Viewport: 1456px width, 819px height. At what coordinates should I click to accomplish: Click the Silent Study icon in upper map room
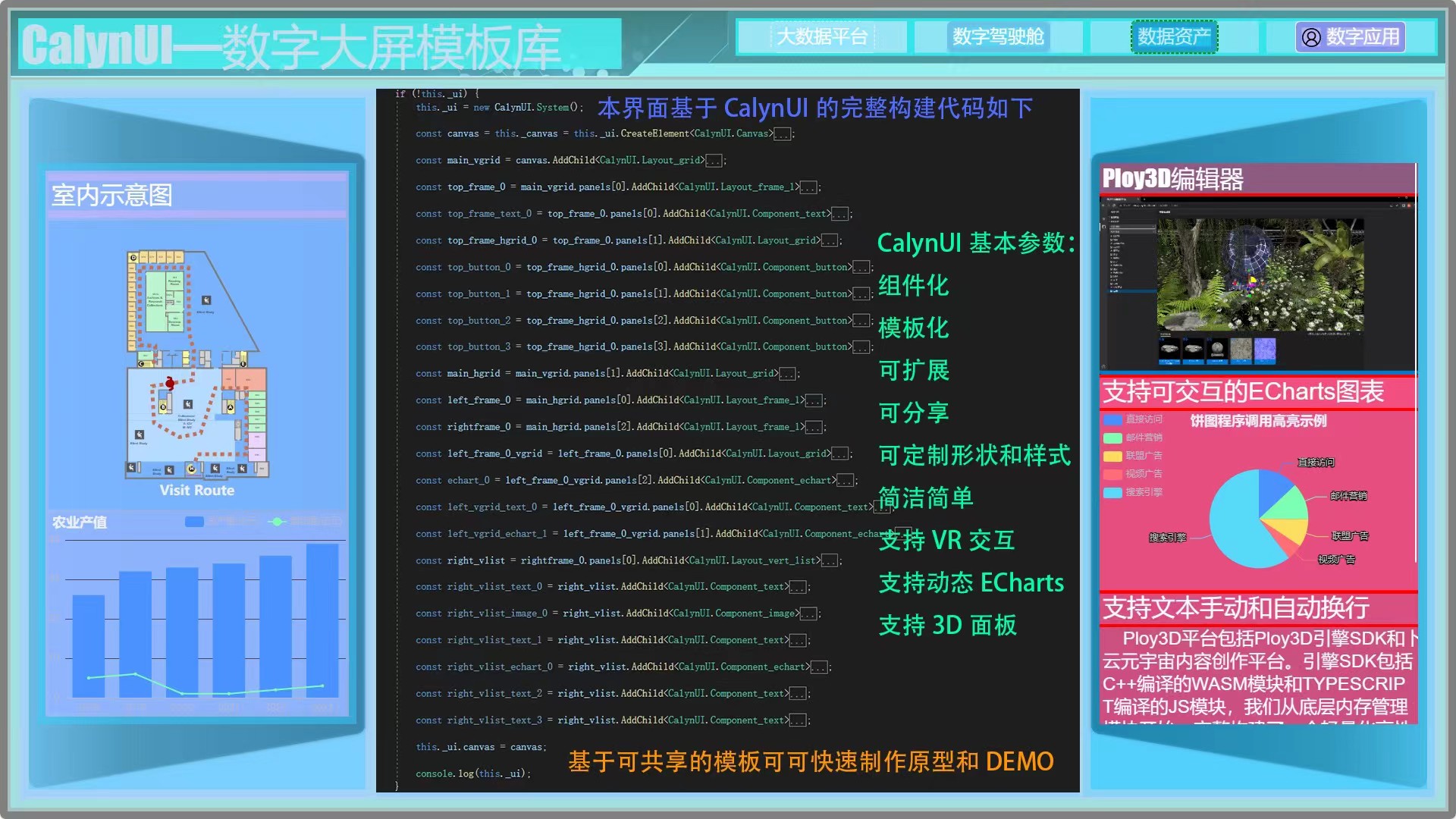tap(206, 300)
